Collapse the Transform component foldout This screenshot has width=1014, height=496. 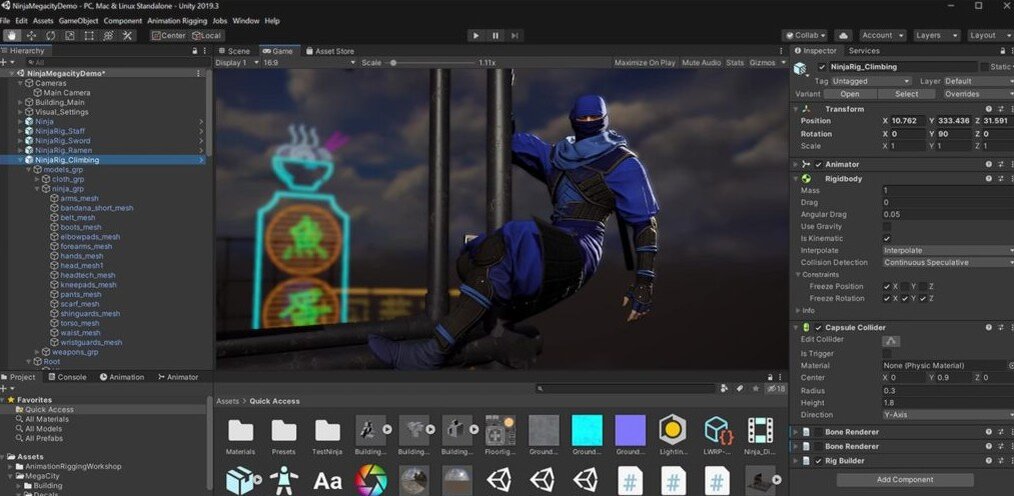click(796, 109)
